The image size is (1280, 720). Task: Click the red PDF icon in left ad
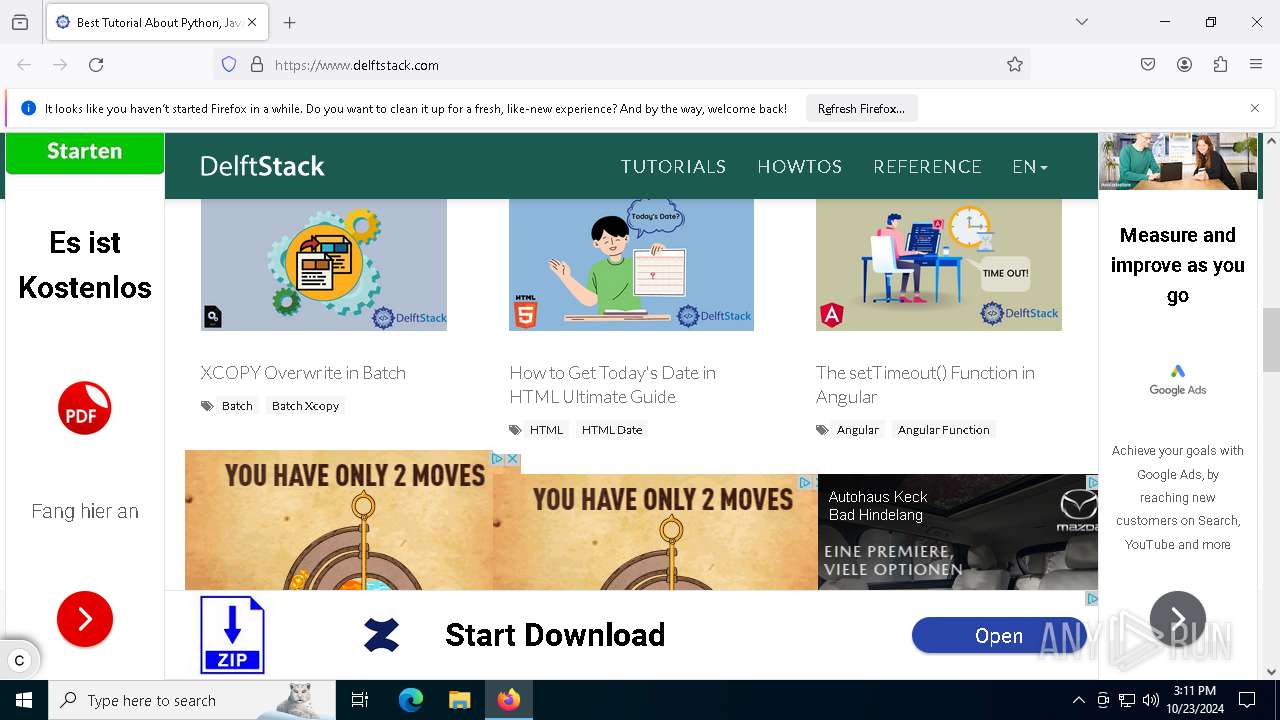point(85,408)
